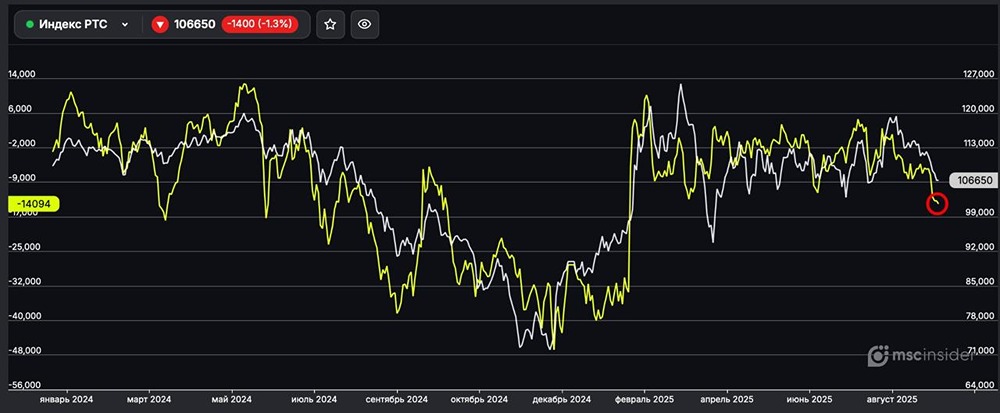Click the red circle marker on the chart
Screen dimensions: 1000x413
[937, 204]
